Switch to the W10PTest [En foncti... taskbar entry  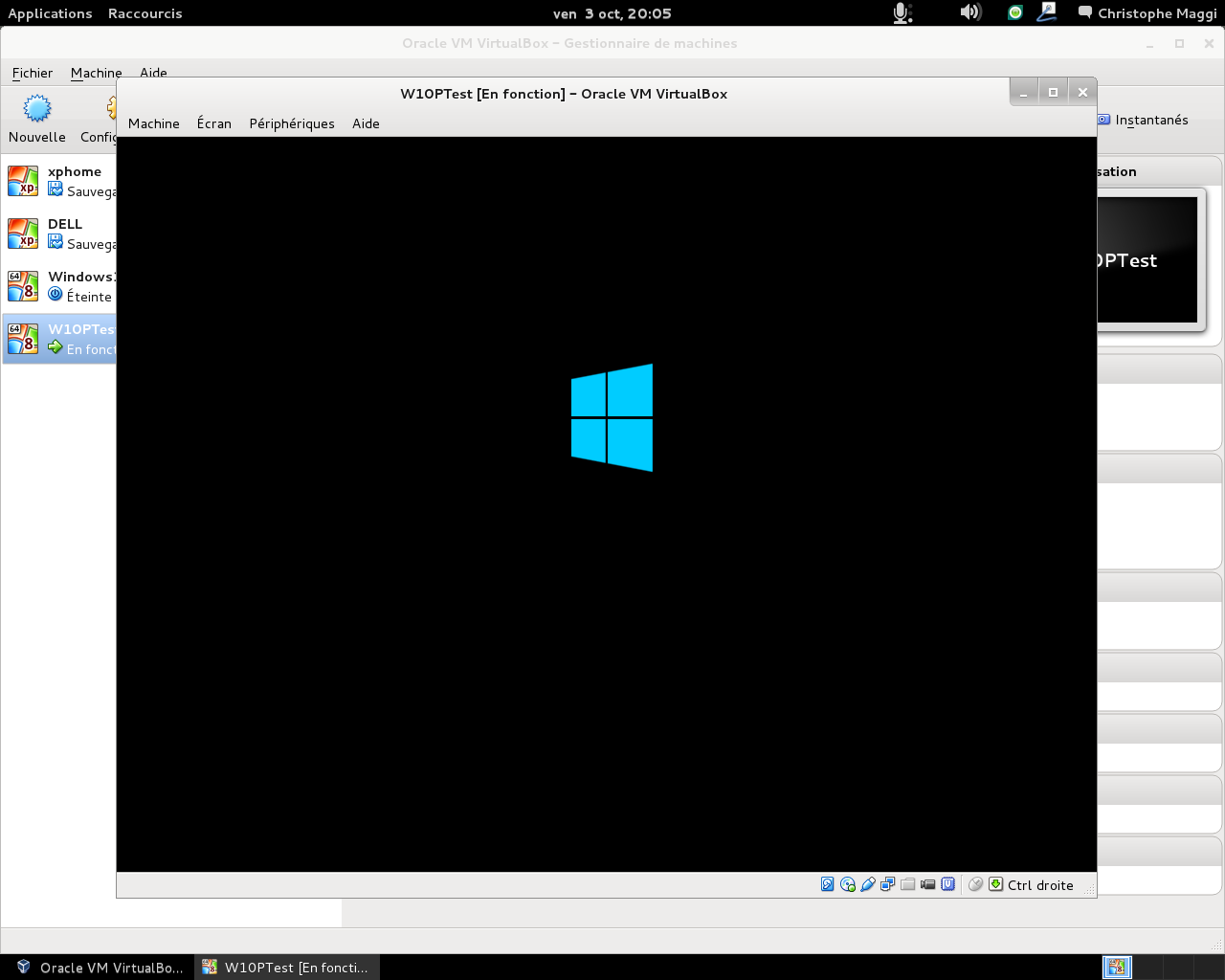(287, 967)
